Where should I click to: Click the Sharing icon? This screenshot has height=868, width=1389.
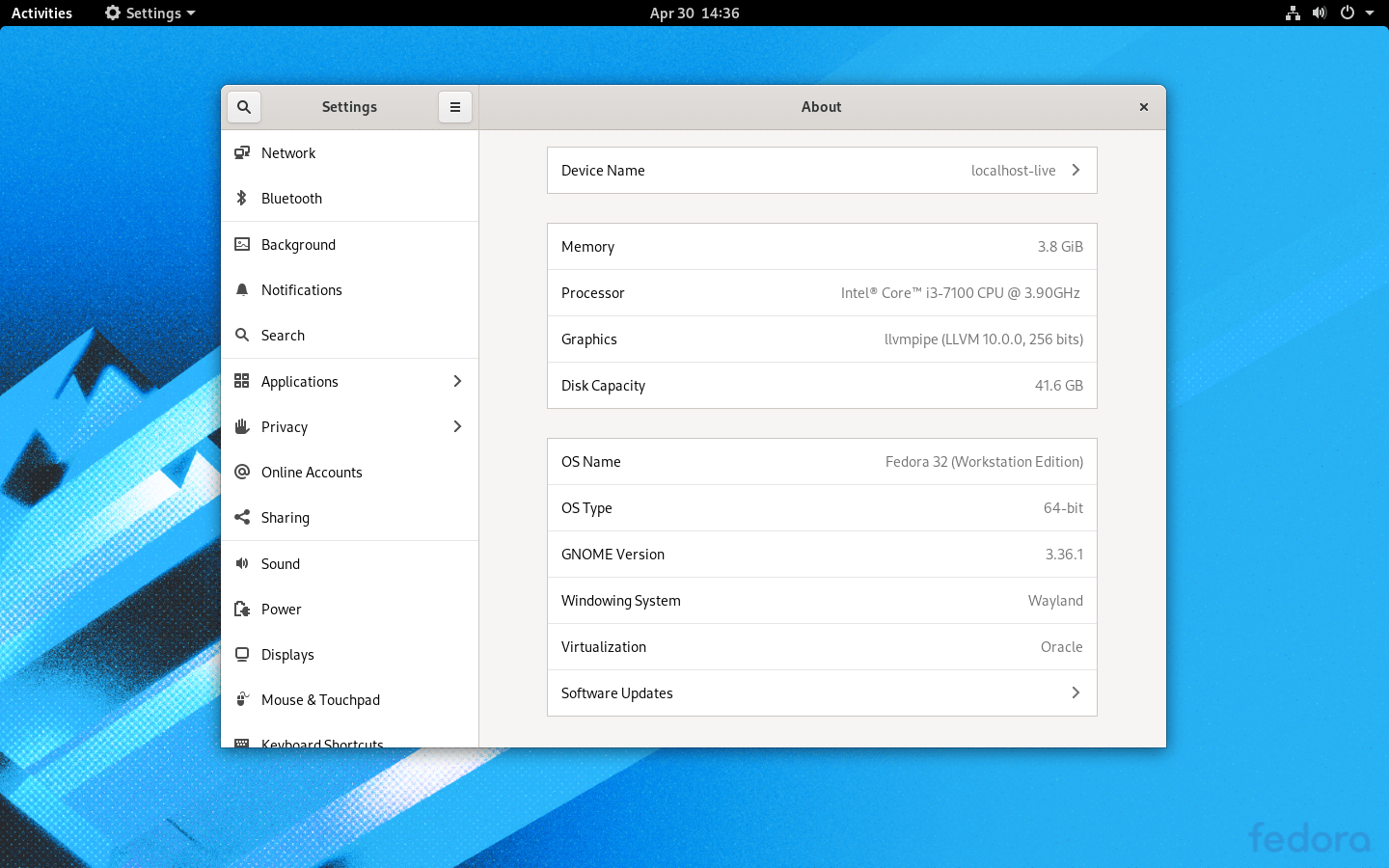coord(242,517)
